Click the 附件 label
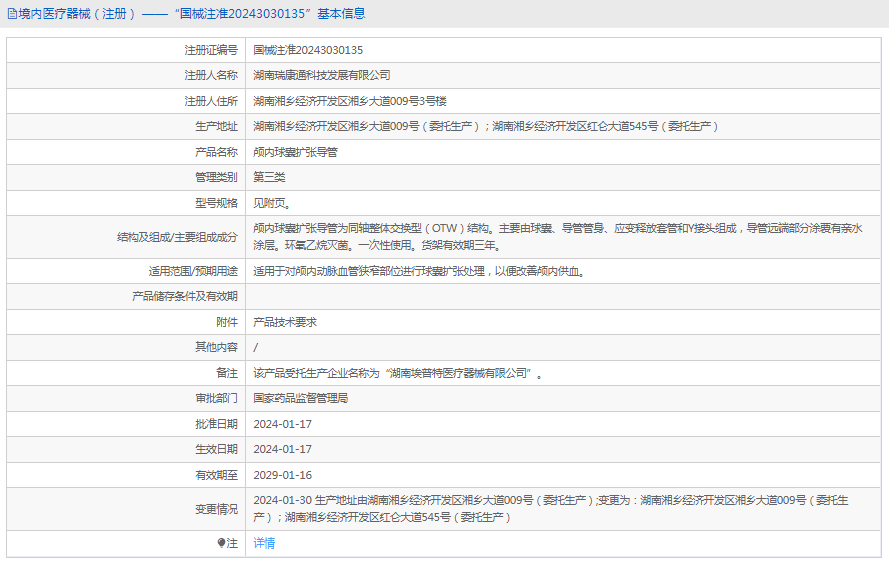 pos(227,322)
